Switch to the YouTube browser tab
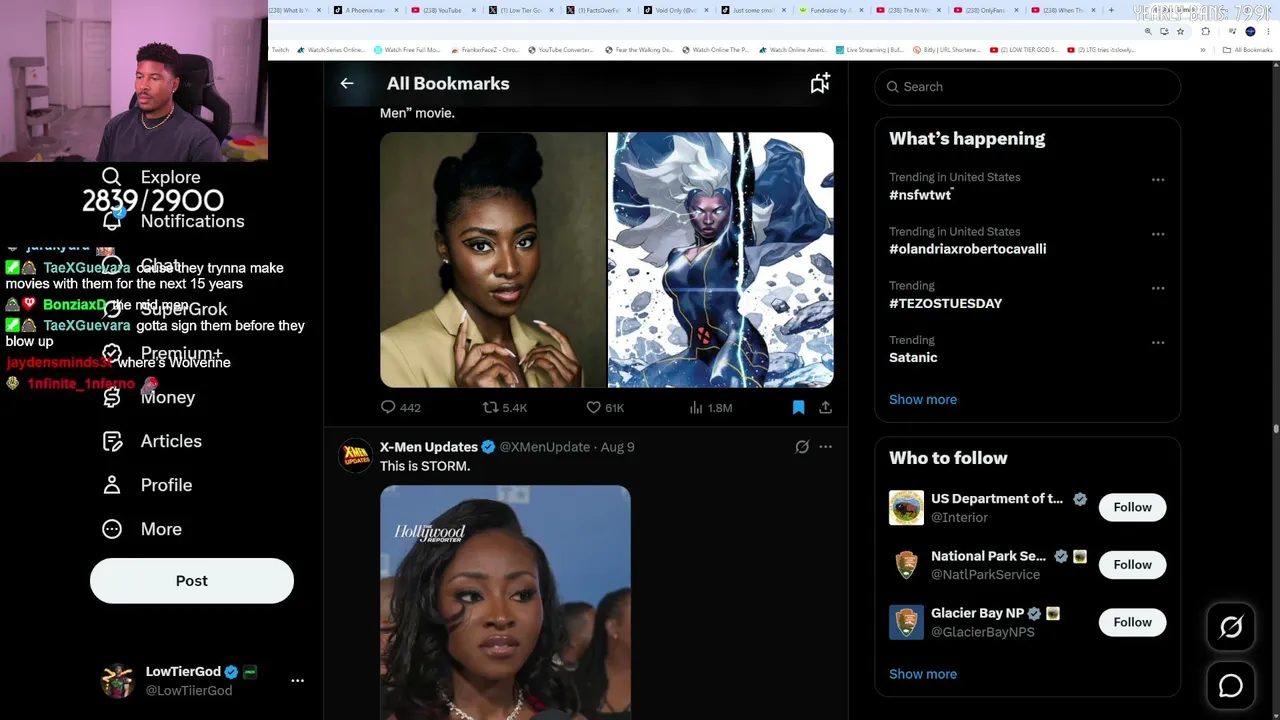This screenshot has height=720, width=1280. [443, 10]
